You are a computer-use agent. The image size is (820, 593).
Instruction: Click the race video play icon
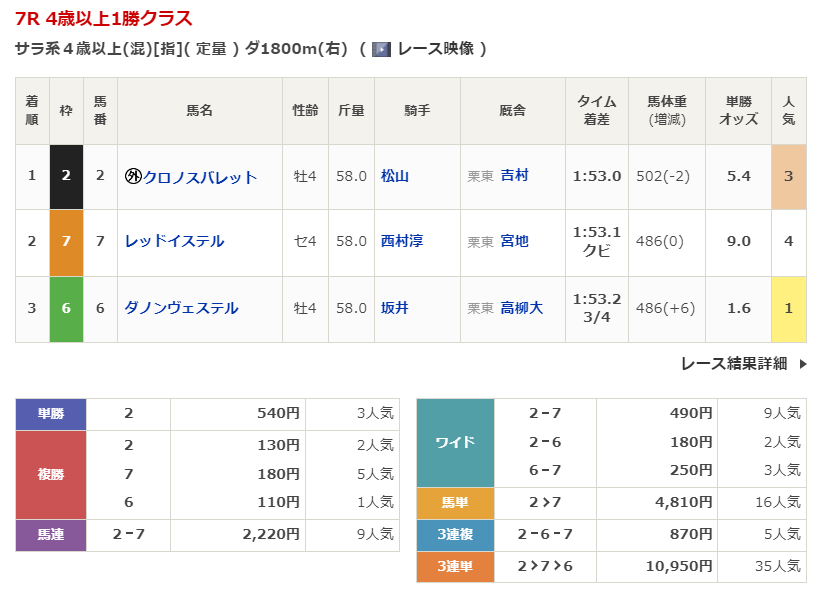click(381, 49)
